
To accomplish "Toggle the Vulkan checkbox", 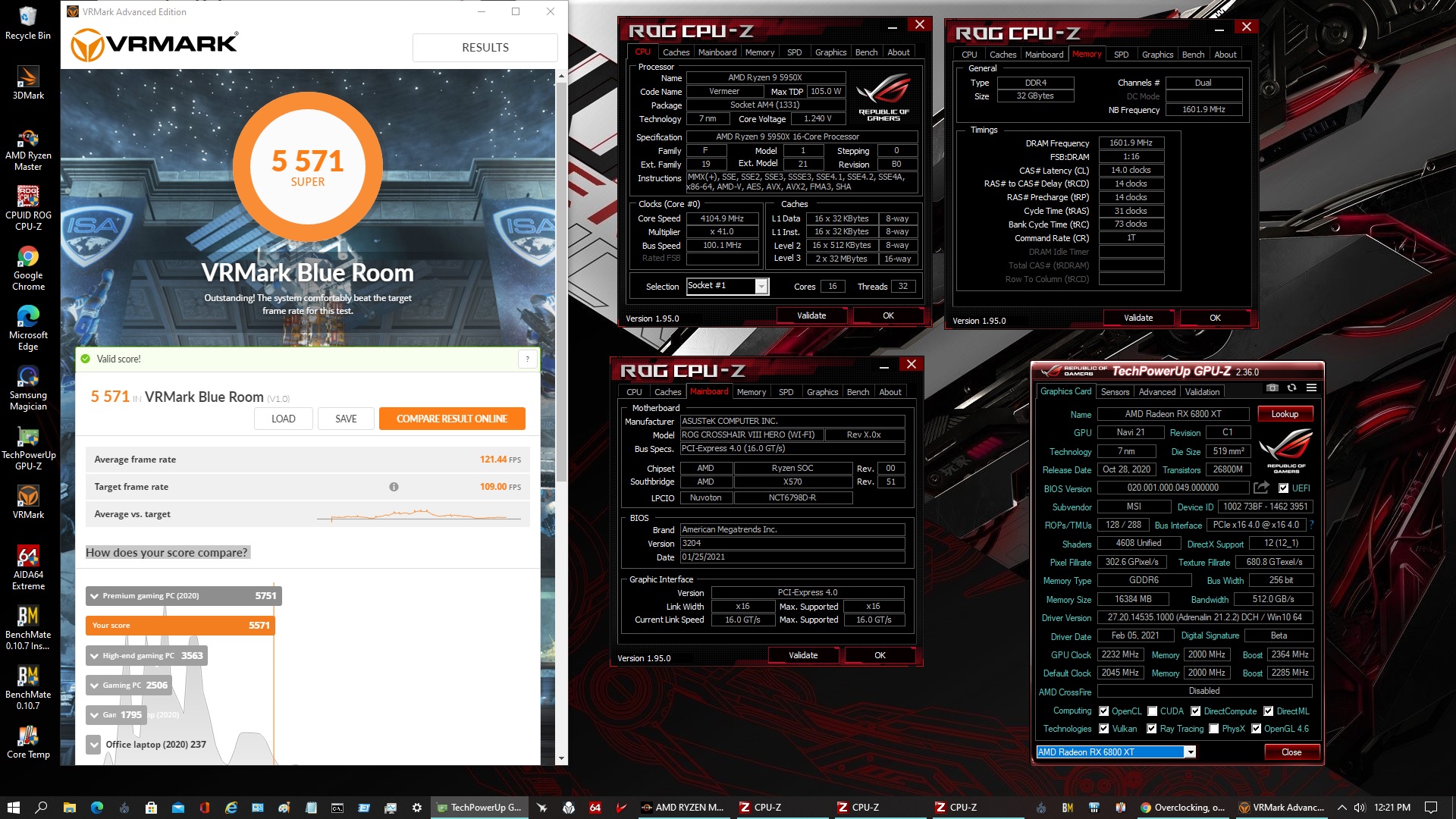I will coord(1103,729).
